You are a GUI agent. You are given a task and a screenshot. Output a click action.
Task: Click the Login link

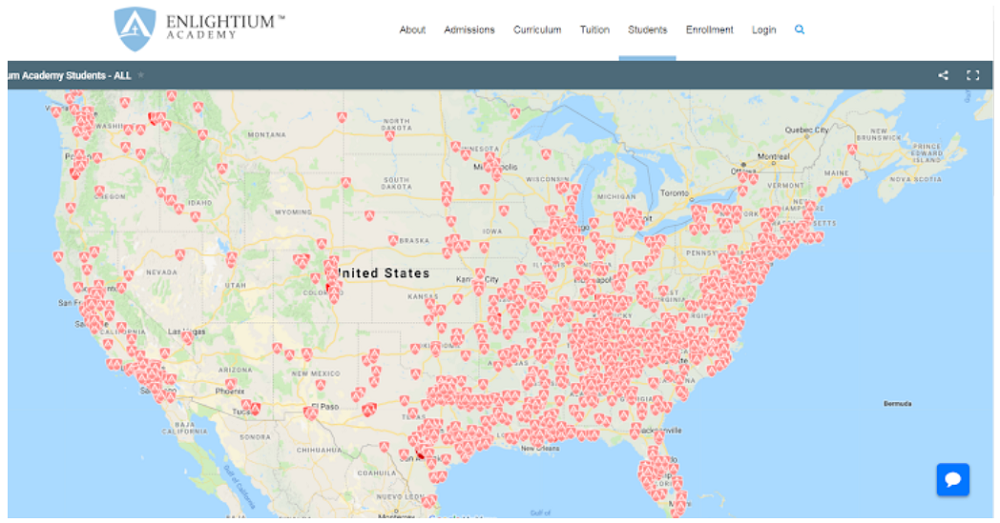click(x=763, y=30)
